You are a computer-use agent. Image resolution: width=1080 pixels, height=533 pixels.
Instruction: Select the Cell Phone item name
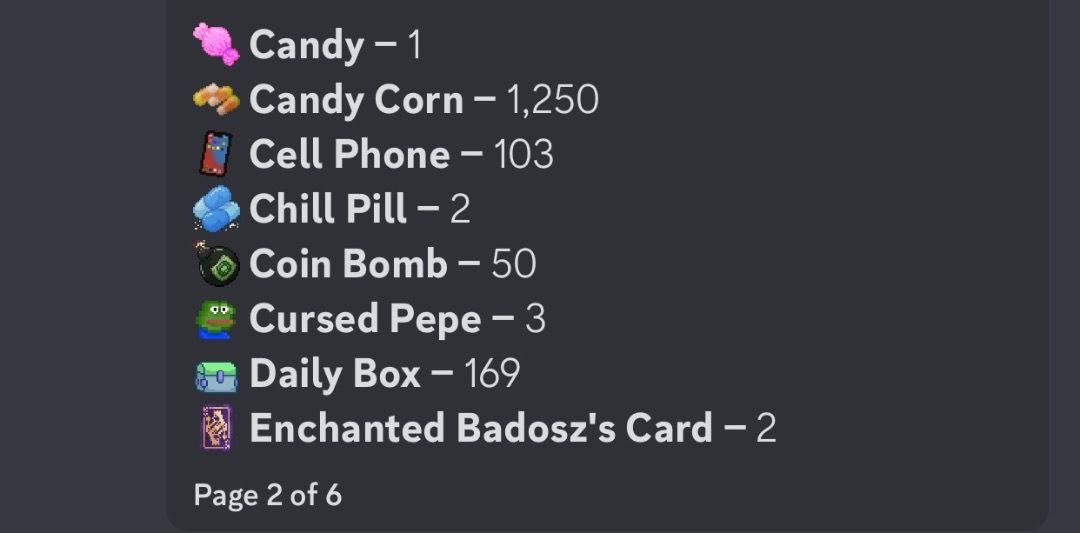[x=349, y=155]
